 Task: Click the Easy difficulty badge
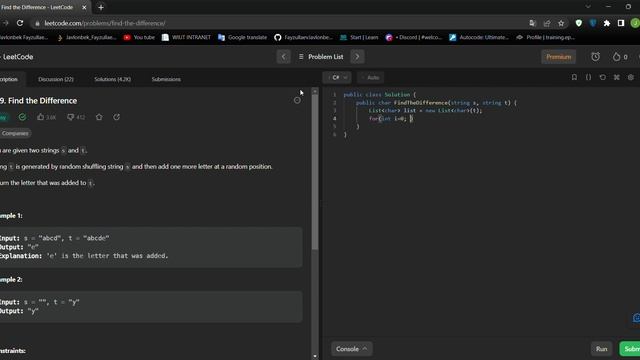[3, 117]
